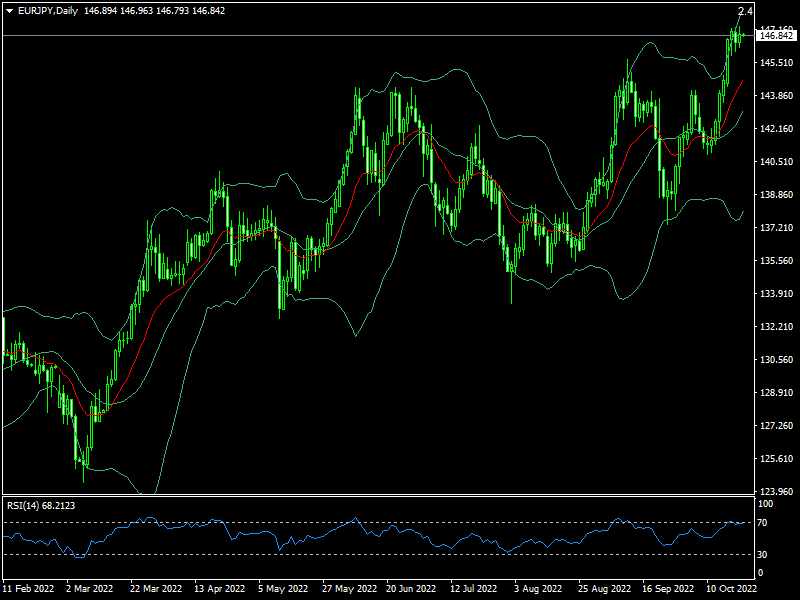800x600 pixels.
Task: Click the 137.210 price scale label
Action: pos(777,228)
